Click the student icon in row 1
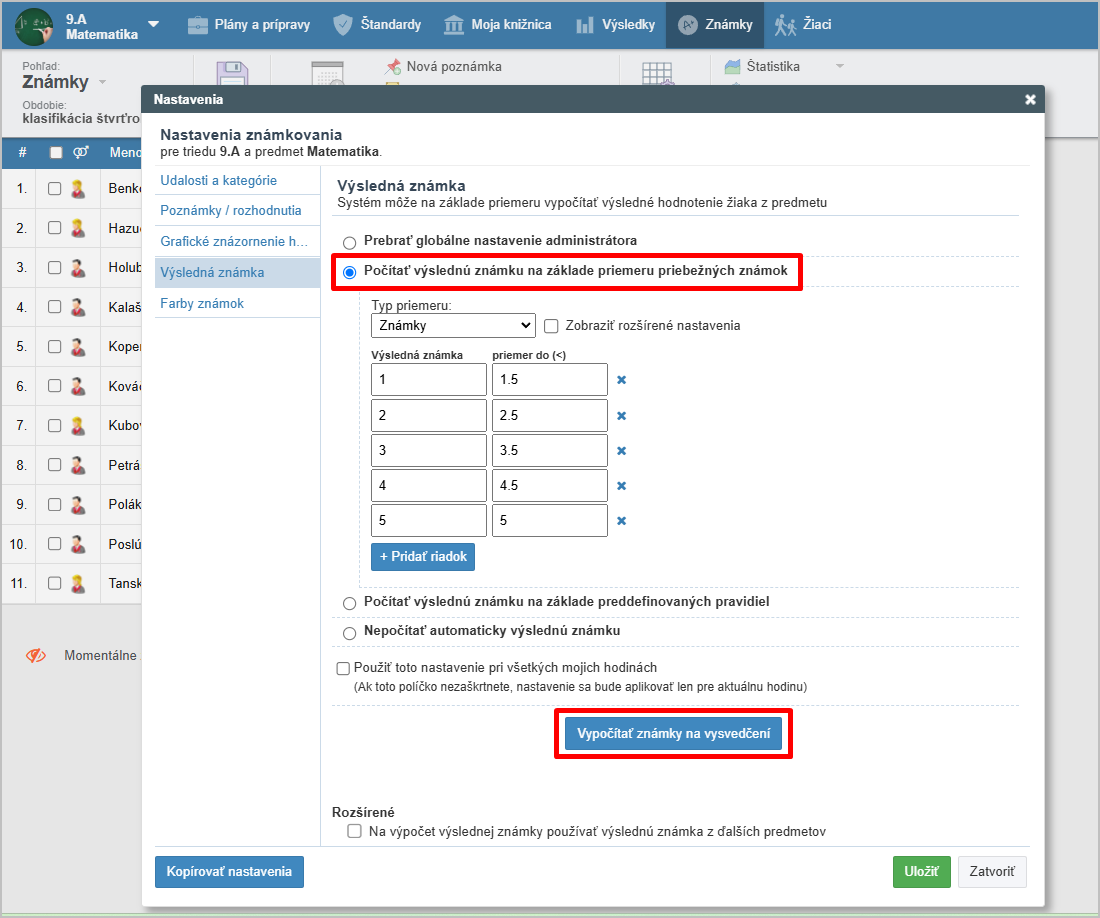The image size is (1100, 918). (78, 189)
